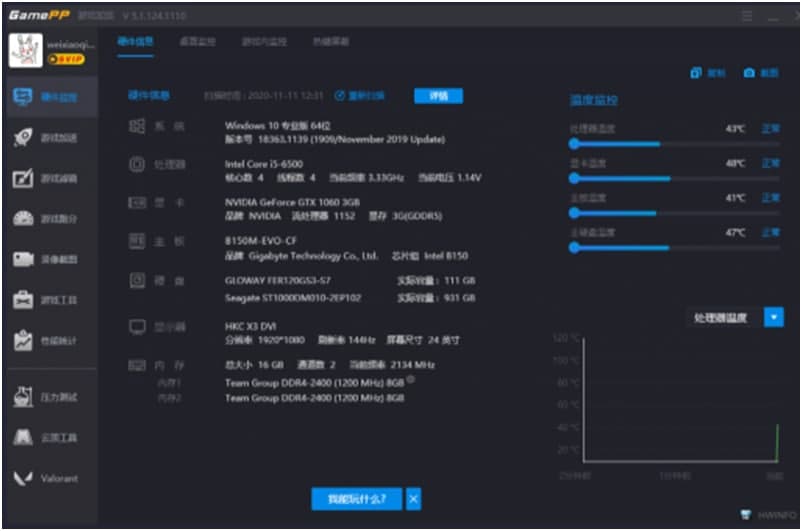Open the speedometer game benchmark icon
The width and height of the screenshot is (802, 531).
(23, 218)
